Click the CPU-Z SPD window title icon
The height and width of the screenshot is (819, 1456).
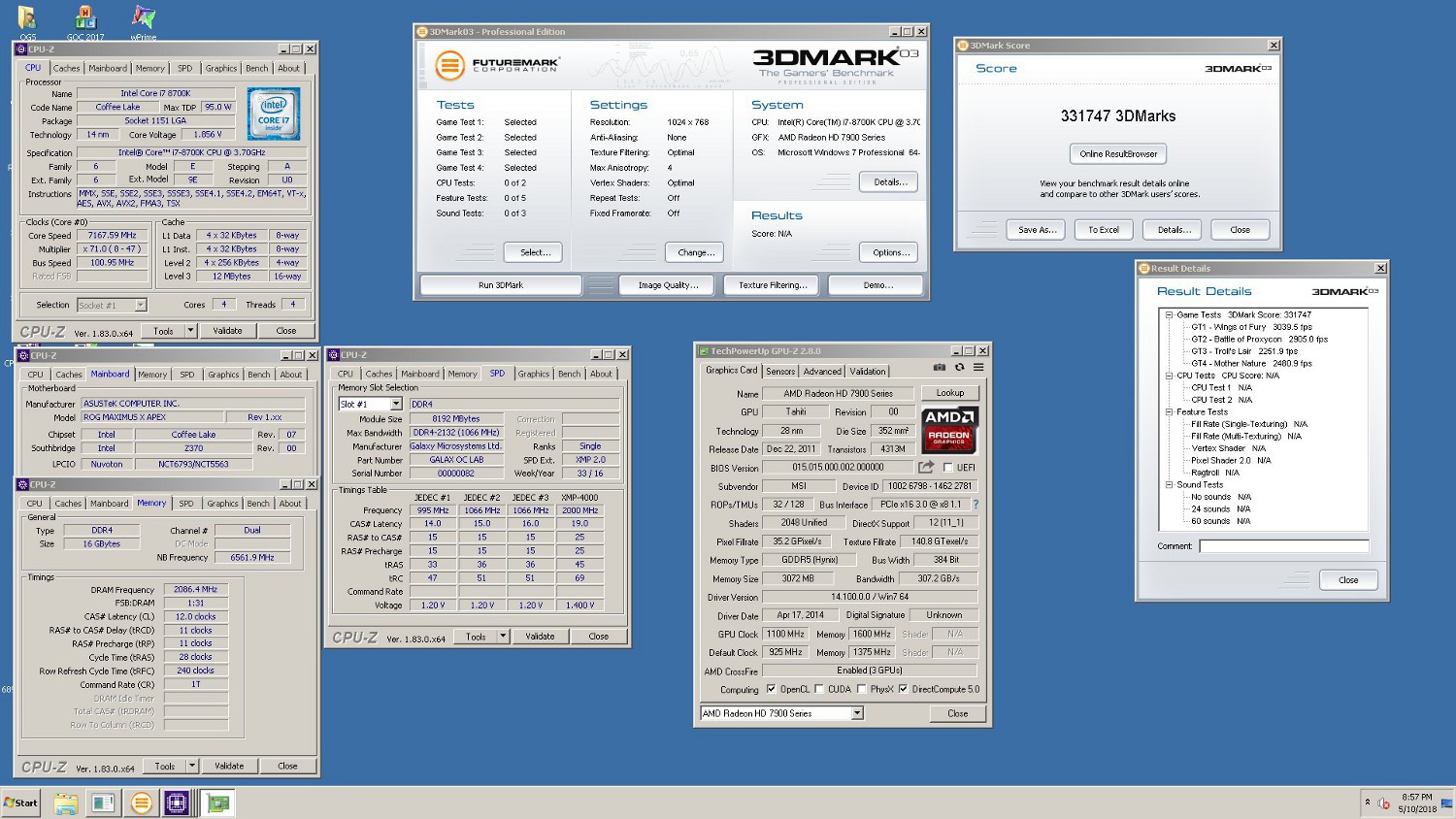pos(333,355)
